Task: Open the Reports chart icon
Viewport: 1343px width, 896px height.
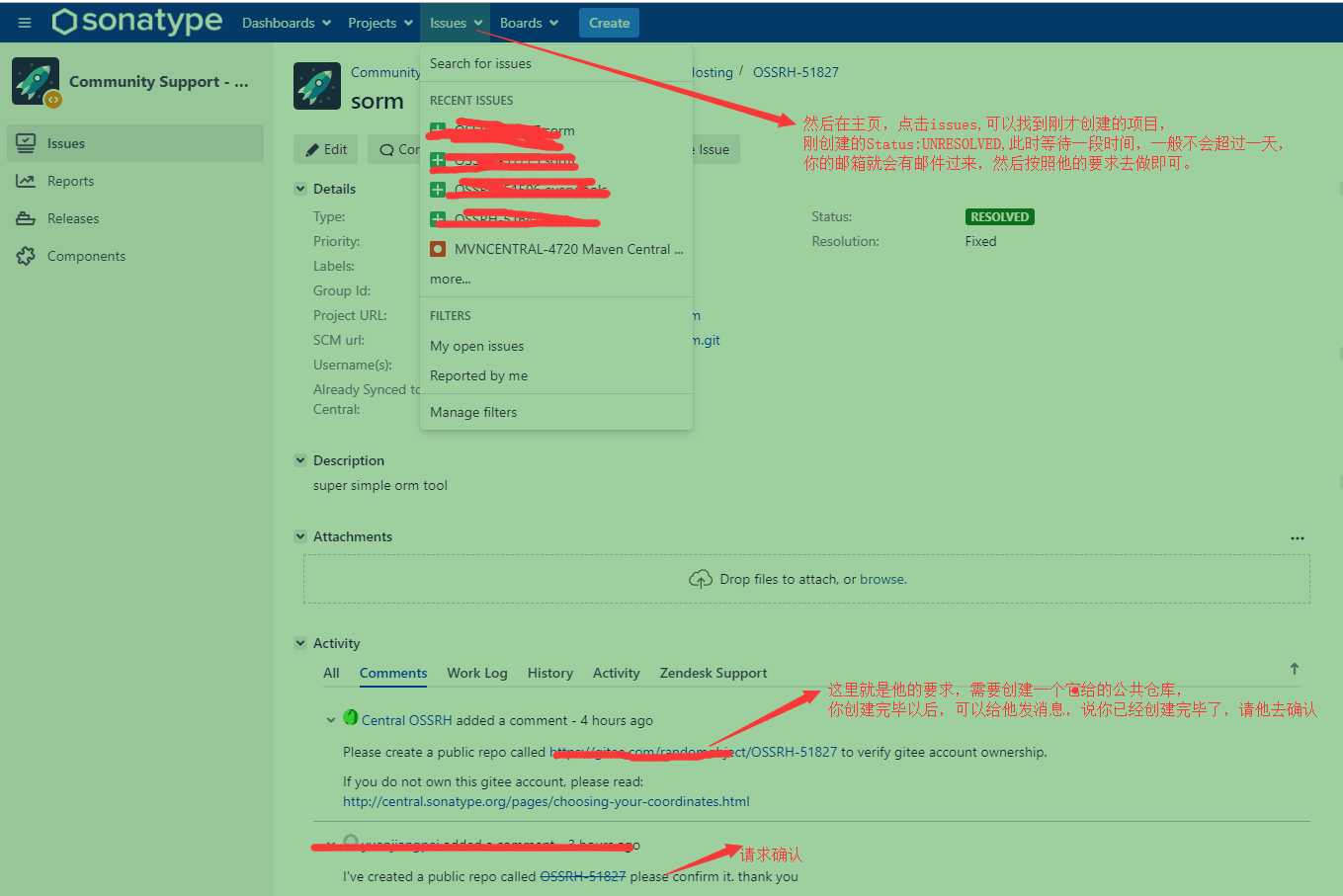Action: [26, 181]
